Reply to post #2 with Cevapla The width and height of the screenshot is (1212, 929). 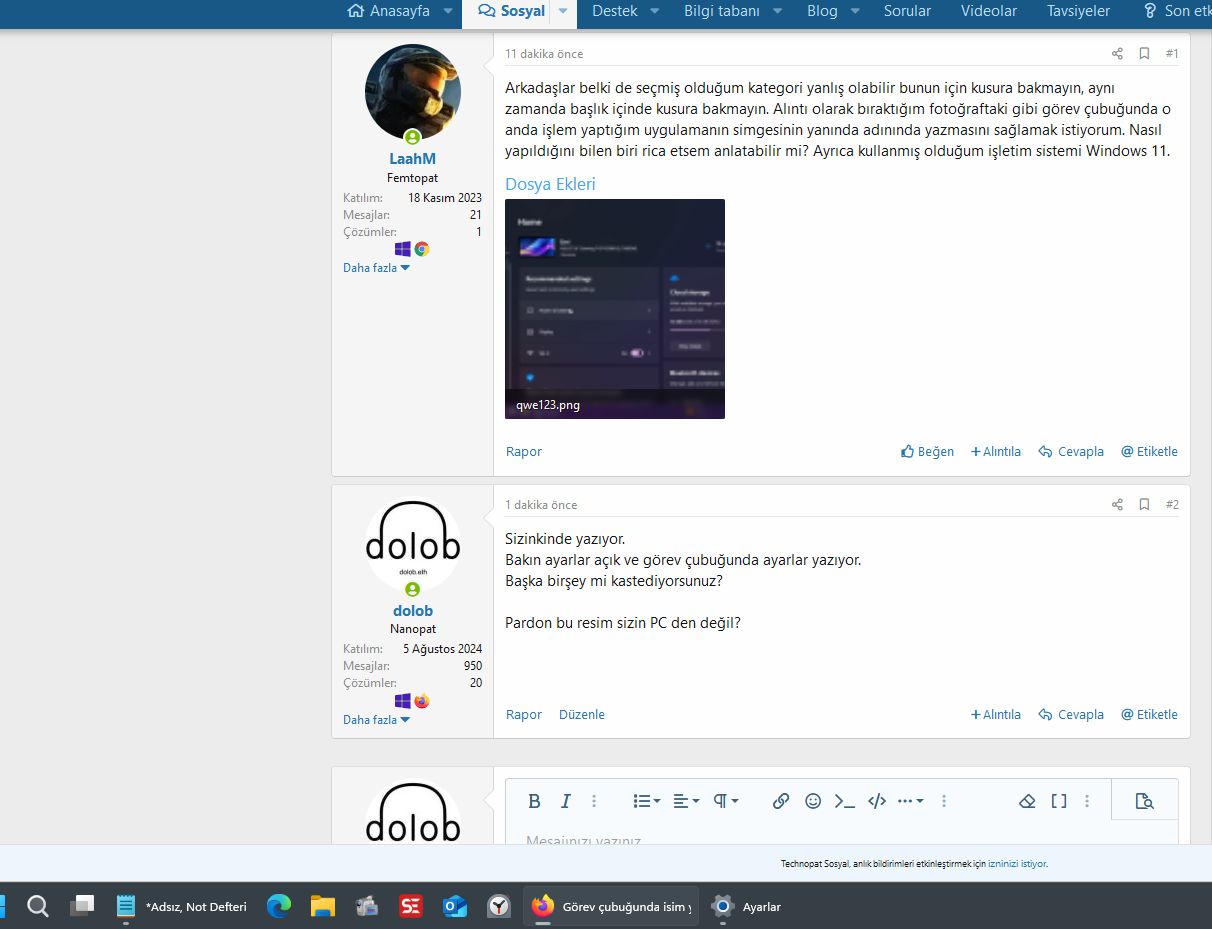tap(1071, 715)
